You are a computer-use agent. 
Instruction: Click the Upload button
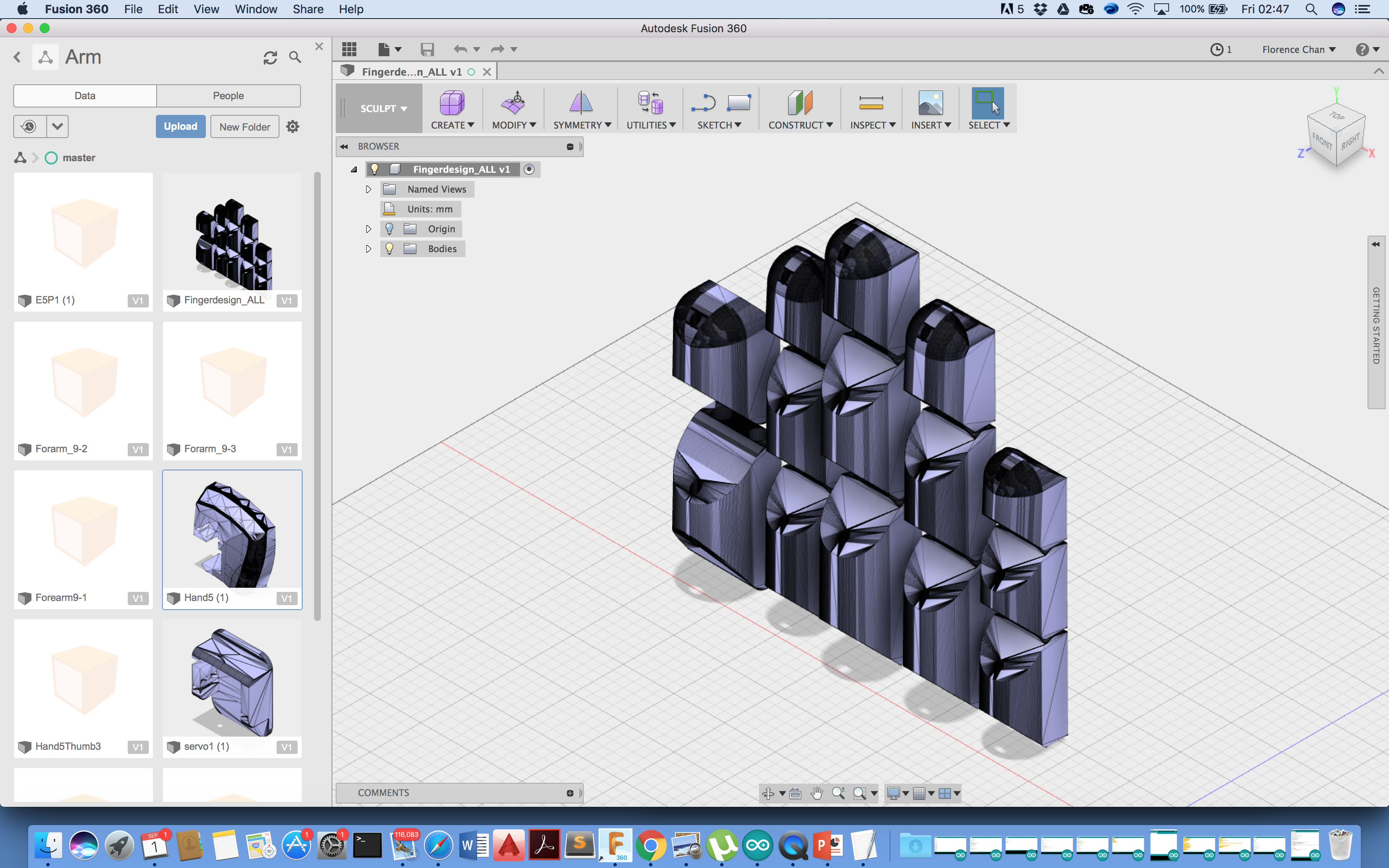[180, 126]
